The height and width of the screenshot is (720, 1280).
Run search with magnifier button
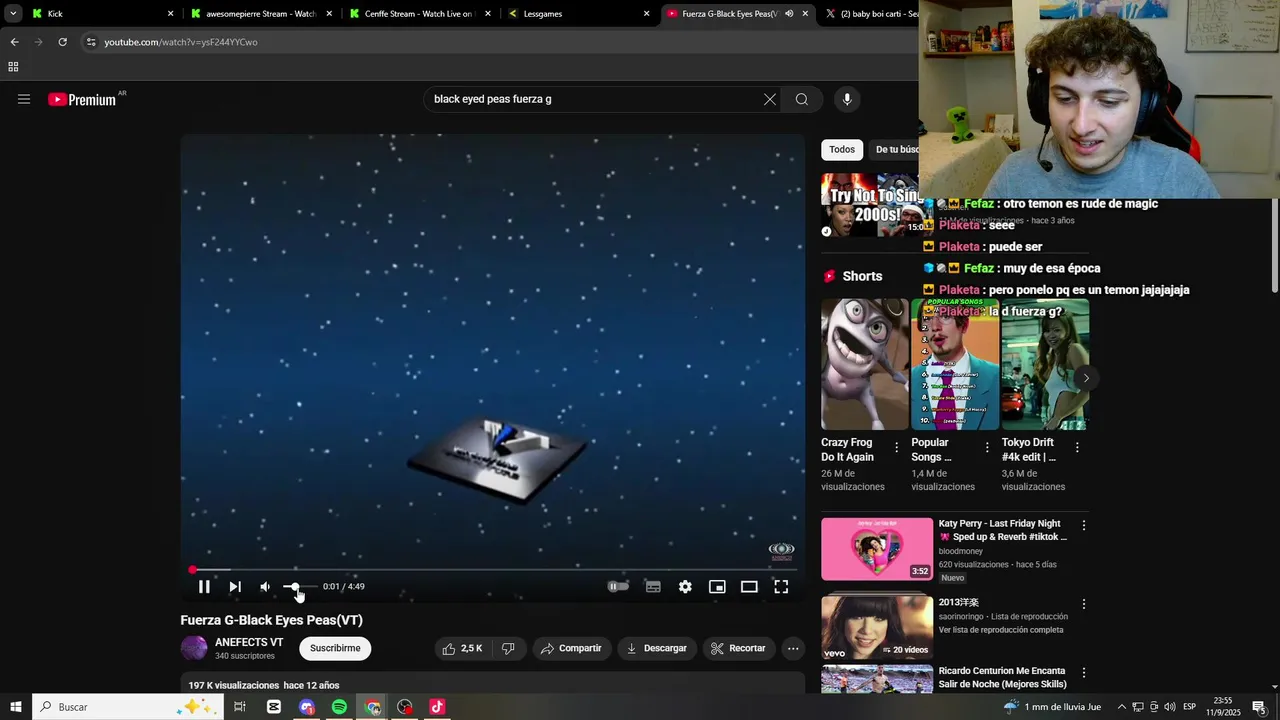click(802, 99)
